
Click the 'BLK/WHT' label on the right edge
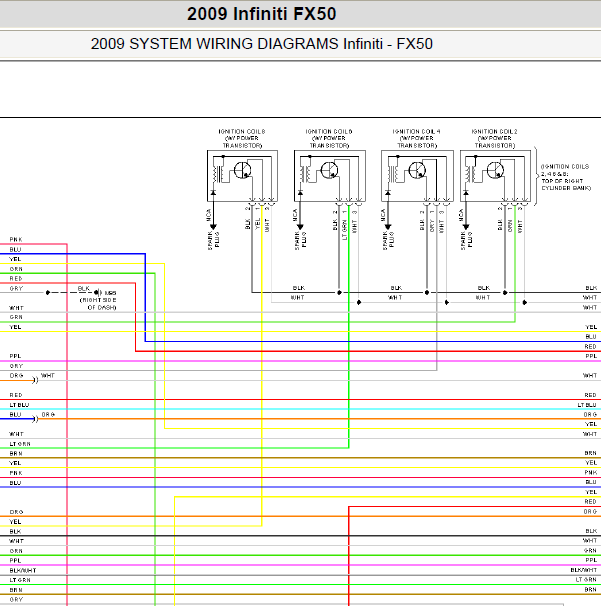(x=584, y=570)
